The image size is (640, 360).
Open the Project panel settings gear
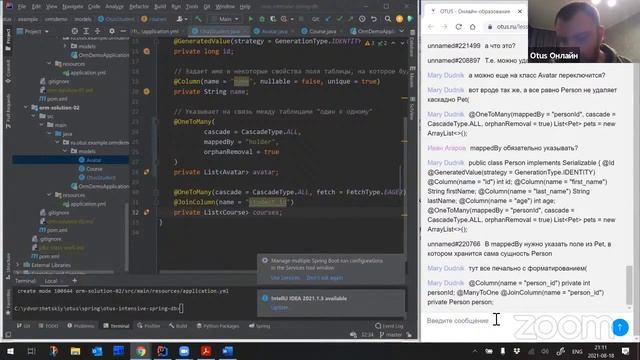112,31
